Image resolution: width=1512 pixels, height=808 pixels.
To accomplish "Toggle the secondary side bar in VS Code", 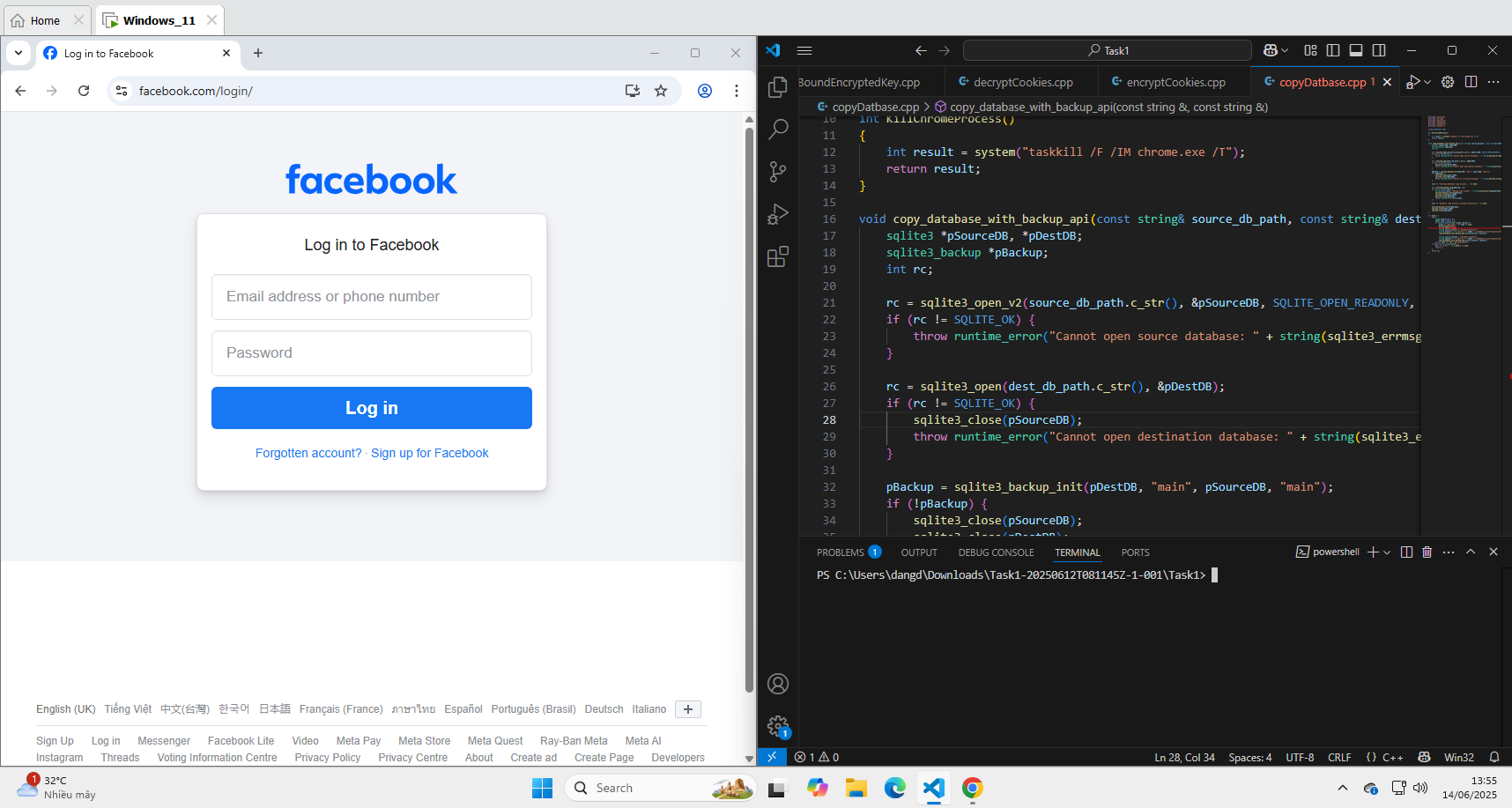I will tap(1379, 50).
